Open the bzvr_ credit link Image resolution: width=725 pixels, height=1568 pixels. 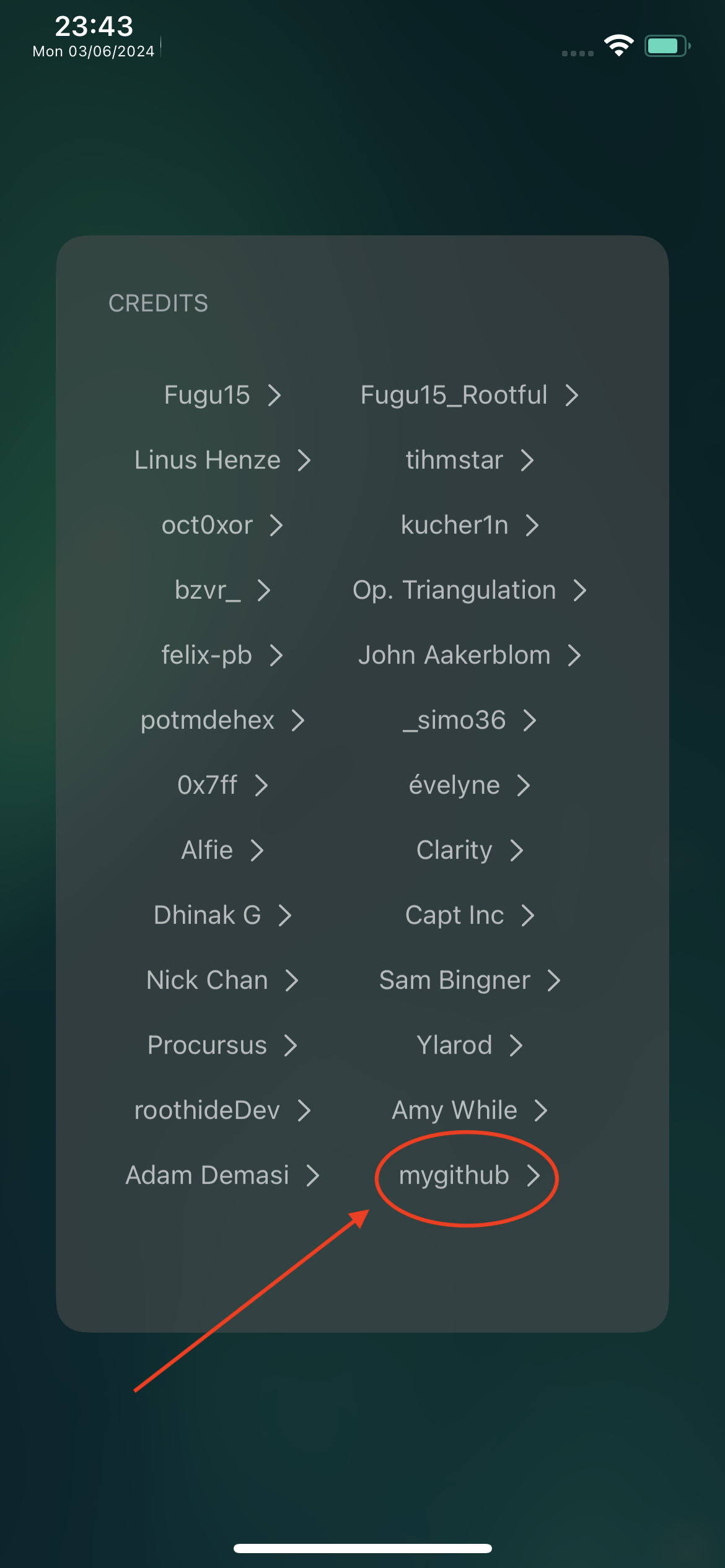click(222, 590)
